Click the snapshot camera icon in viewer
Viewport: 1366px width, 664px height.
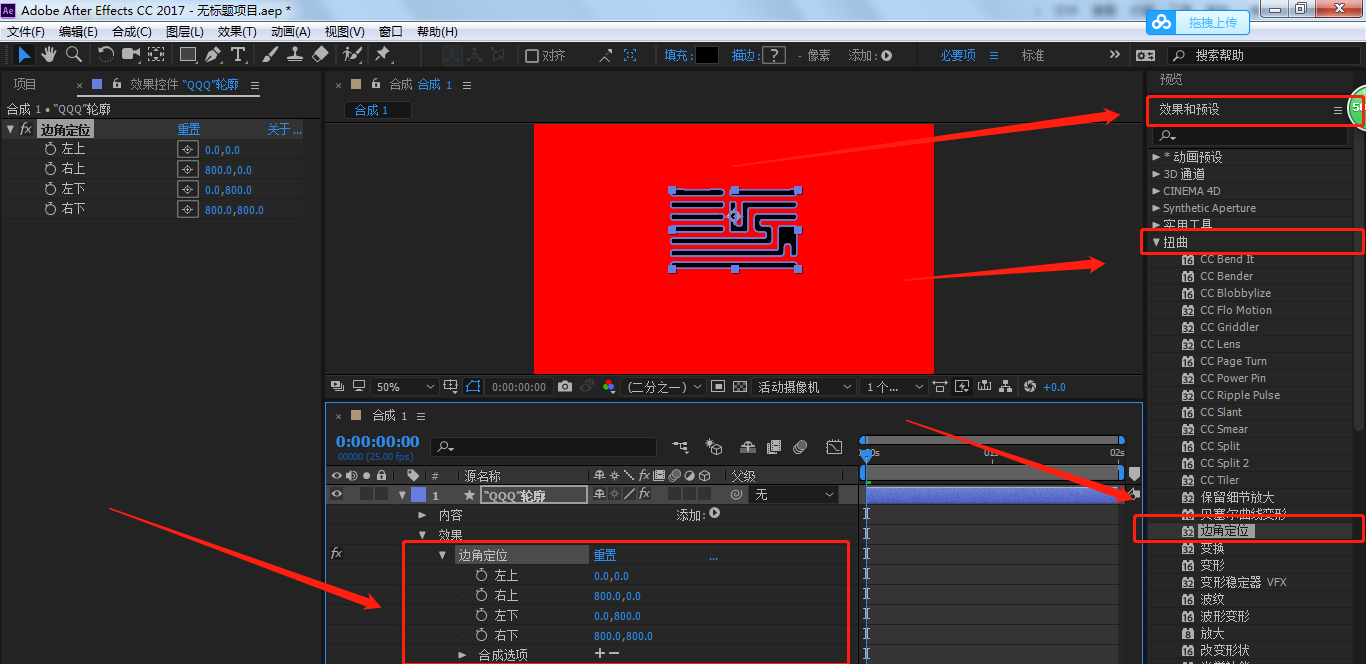pyautogui.click(x=565, y=387)
